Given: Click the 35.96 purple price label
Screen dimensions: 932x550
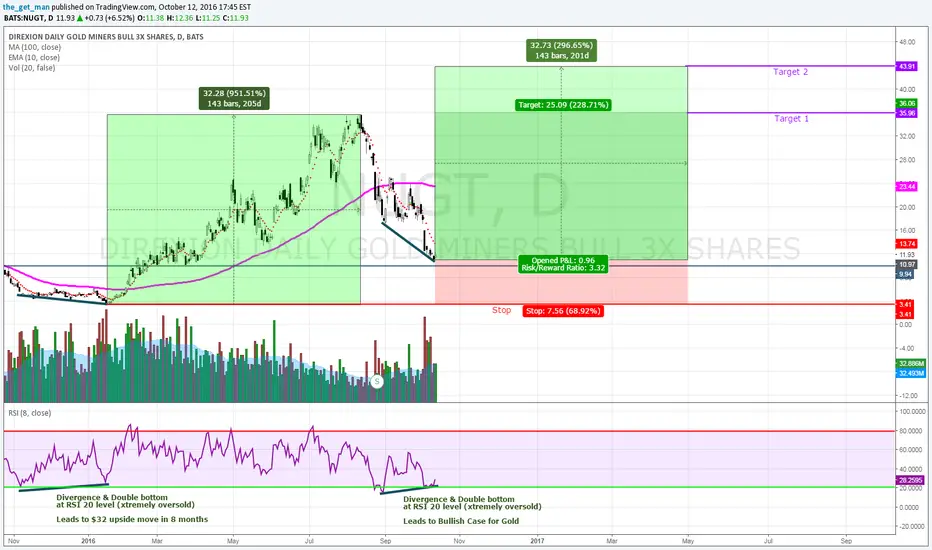Looking at the screenshot, I should pos(907,113).
